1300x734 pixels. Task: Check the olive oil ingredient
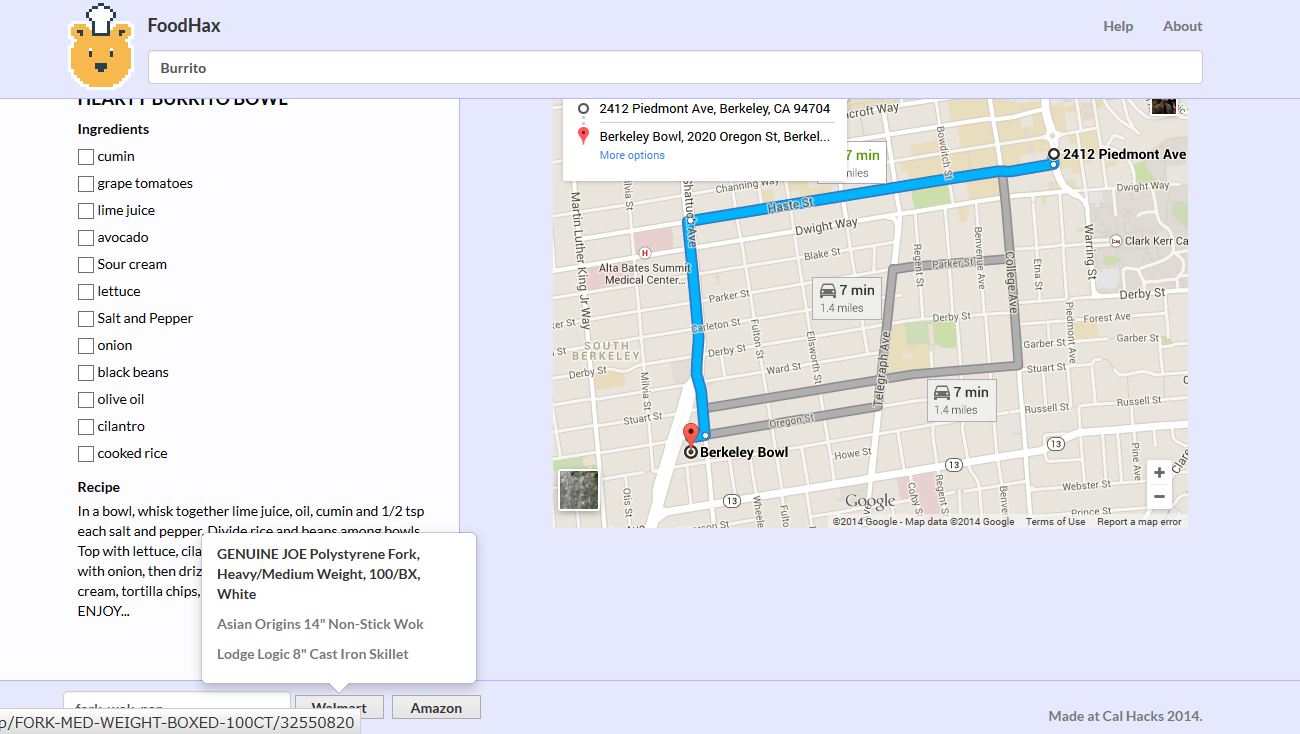pyautogui.click(x=86, y=400)
